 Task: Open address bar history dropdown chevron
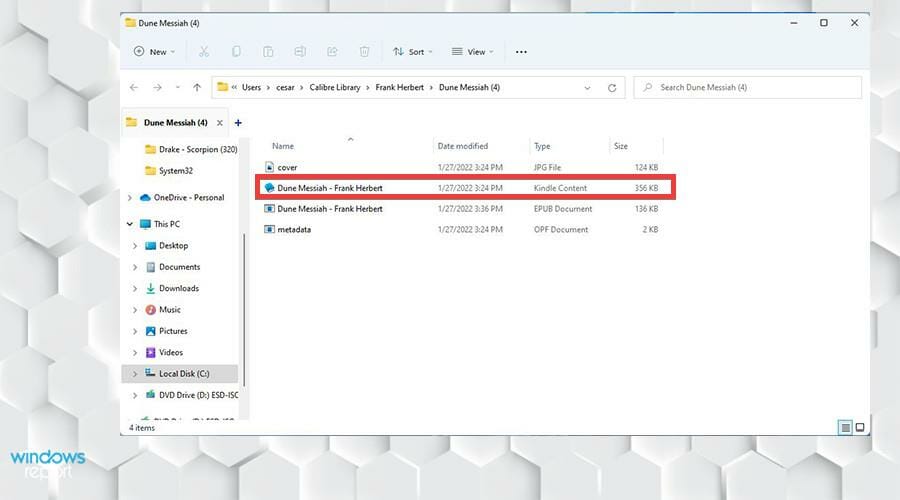587,88
